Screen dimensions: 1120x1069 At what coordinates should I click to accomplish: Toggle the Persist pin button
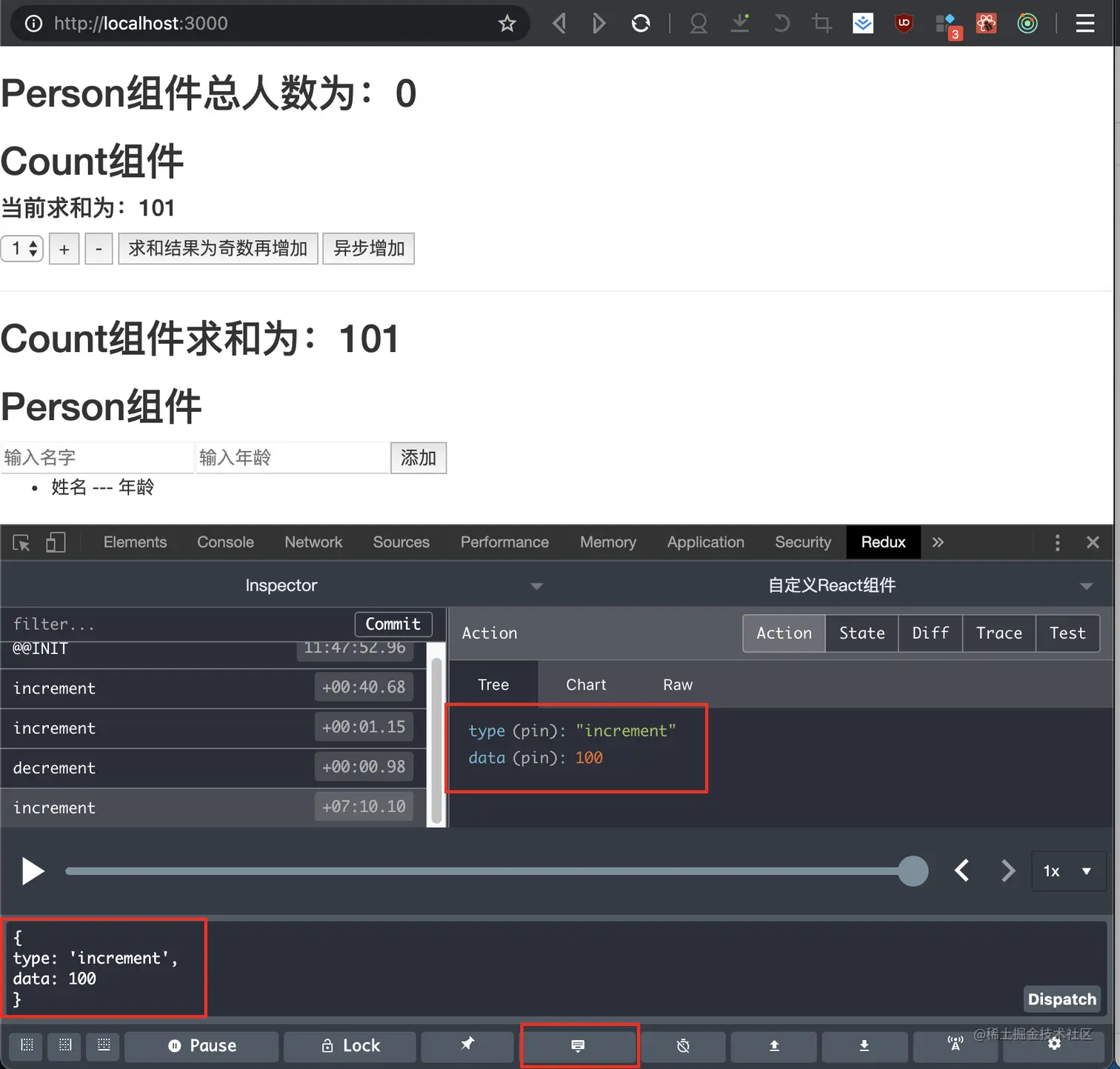[x=467, y=1046]
